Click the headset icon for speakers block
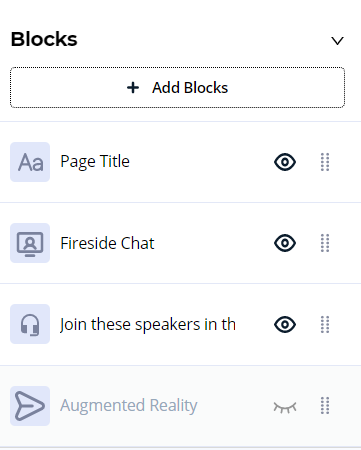The width and height of the screenshot is (361, 450). coord(30,324)
